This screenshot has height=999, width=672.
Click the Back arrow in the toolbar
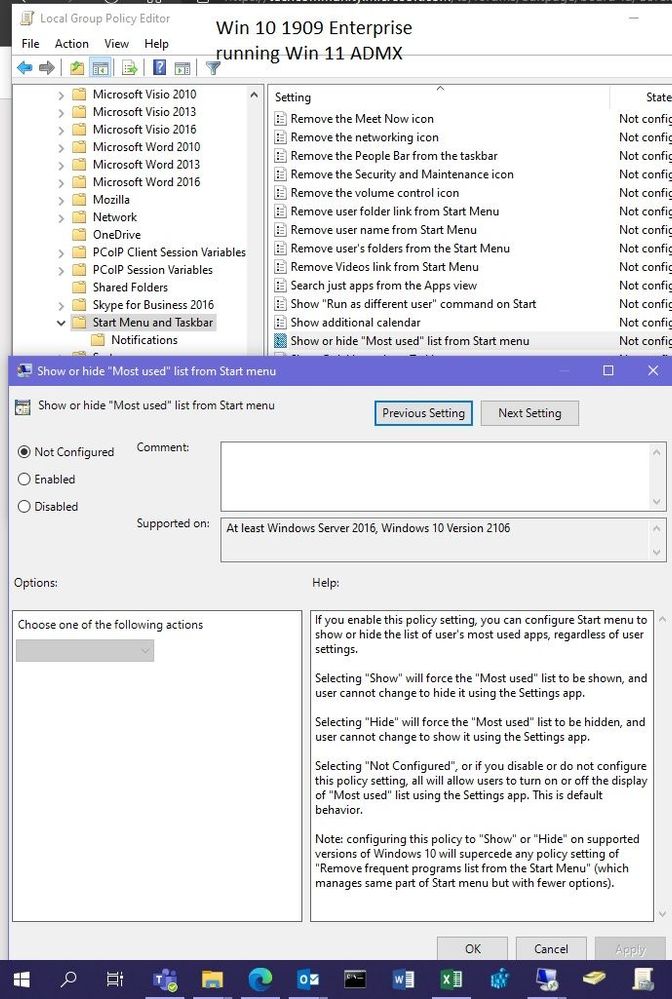point(25,68)
